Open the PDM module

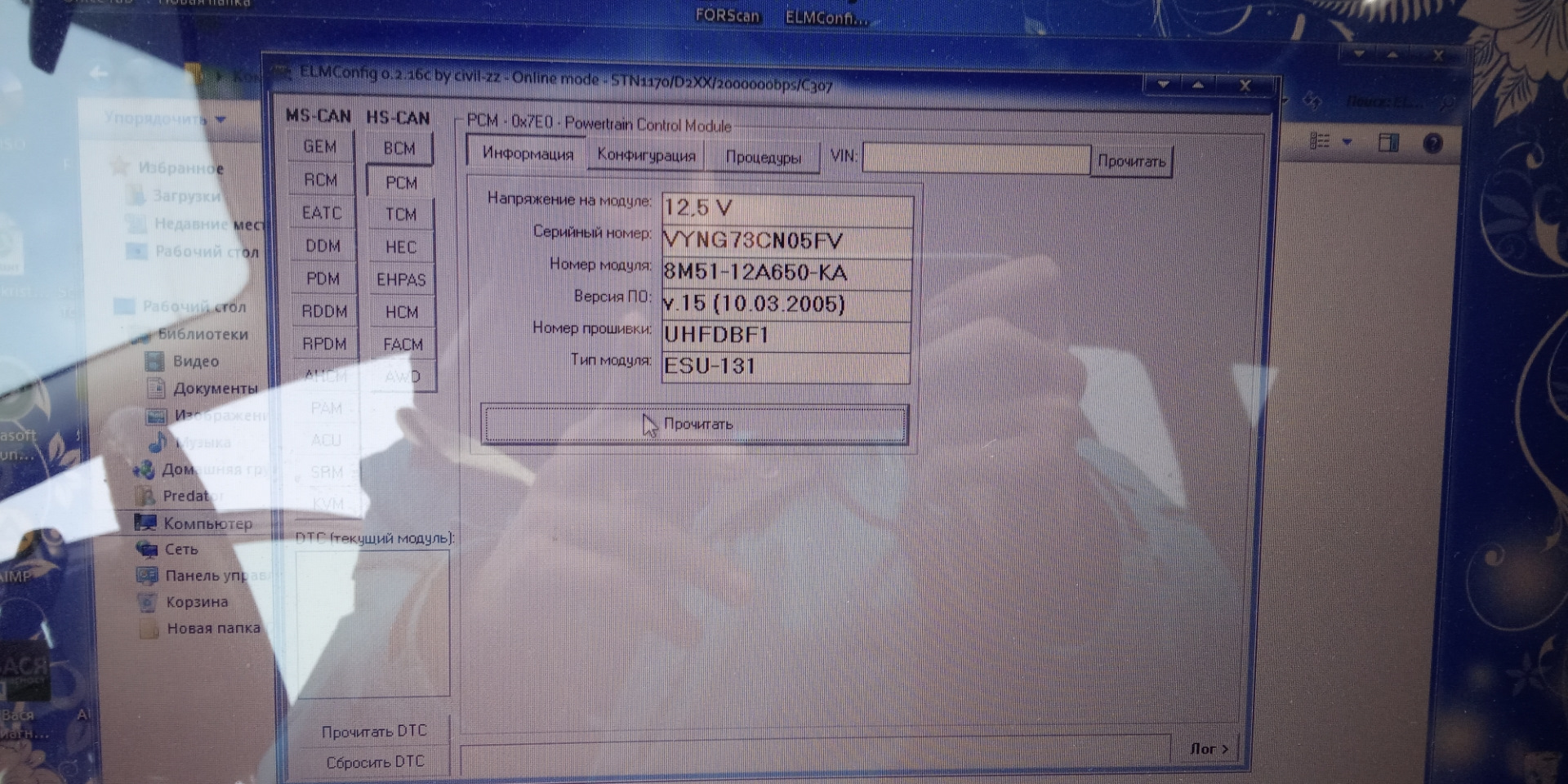coord(323,278)
